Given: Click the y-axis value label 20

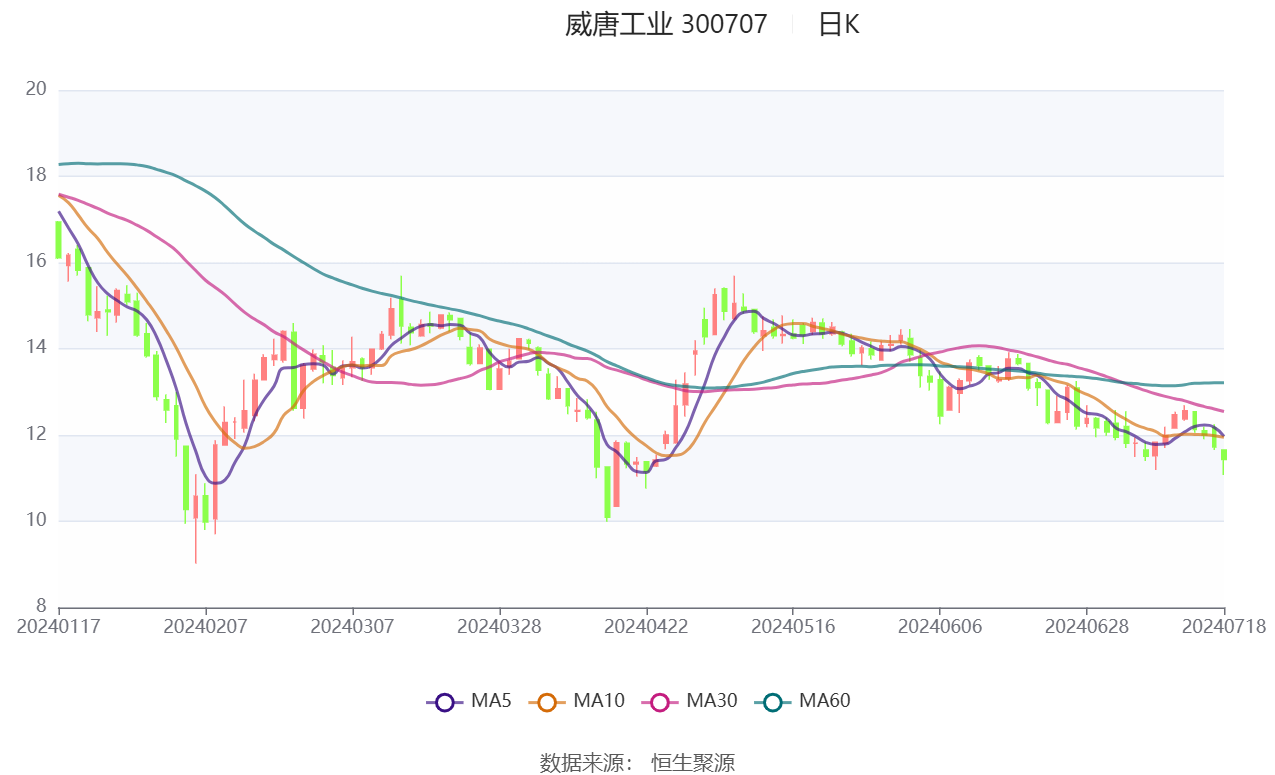Looking at the screenshot, I should (36, 90).
